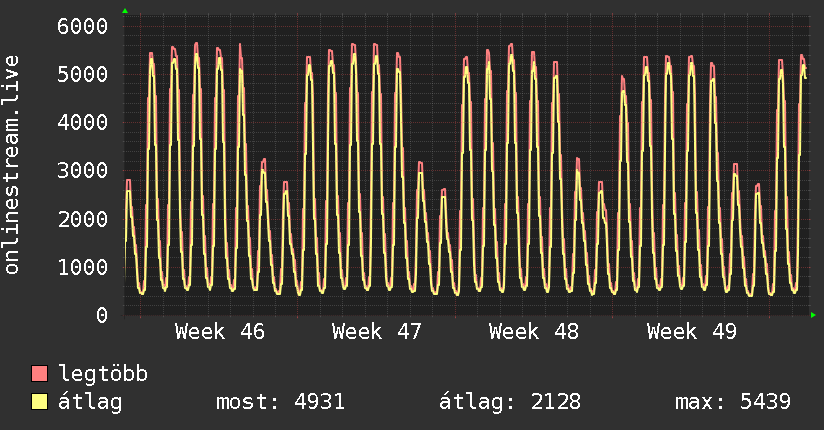Click the pink legtöbb legend swatch
Viewport: 824px width, 430px height.
39,373
